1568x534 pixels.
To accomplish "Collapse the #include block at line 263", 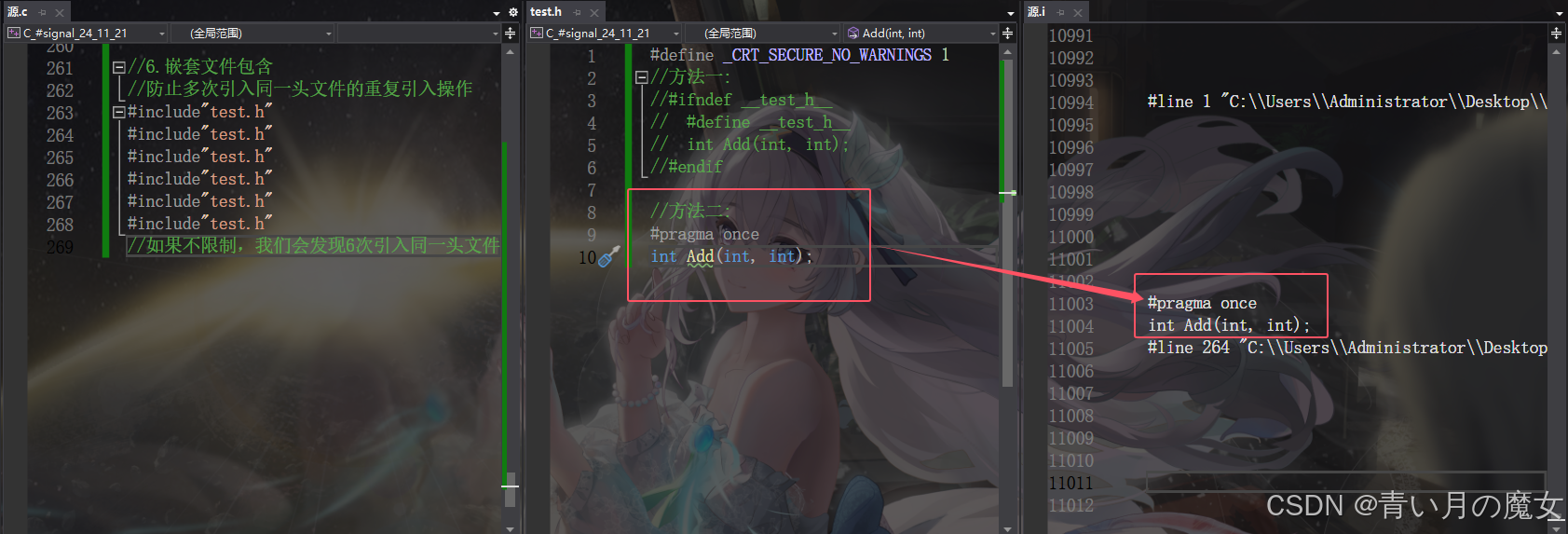I will 118,112.
